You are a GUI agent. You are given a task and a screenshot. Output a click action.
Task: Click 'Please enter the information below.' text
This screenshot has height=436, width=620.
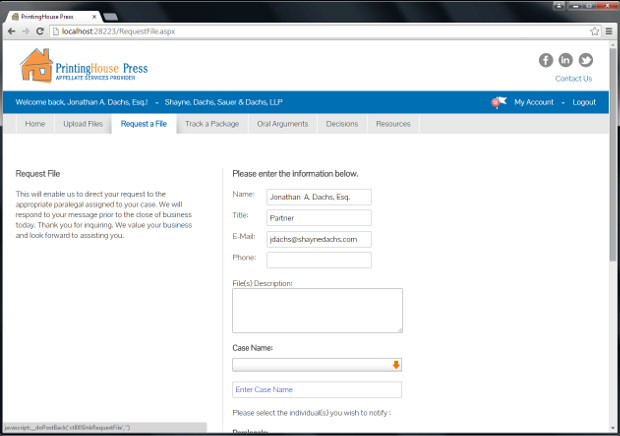(x=295, y=174)
